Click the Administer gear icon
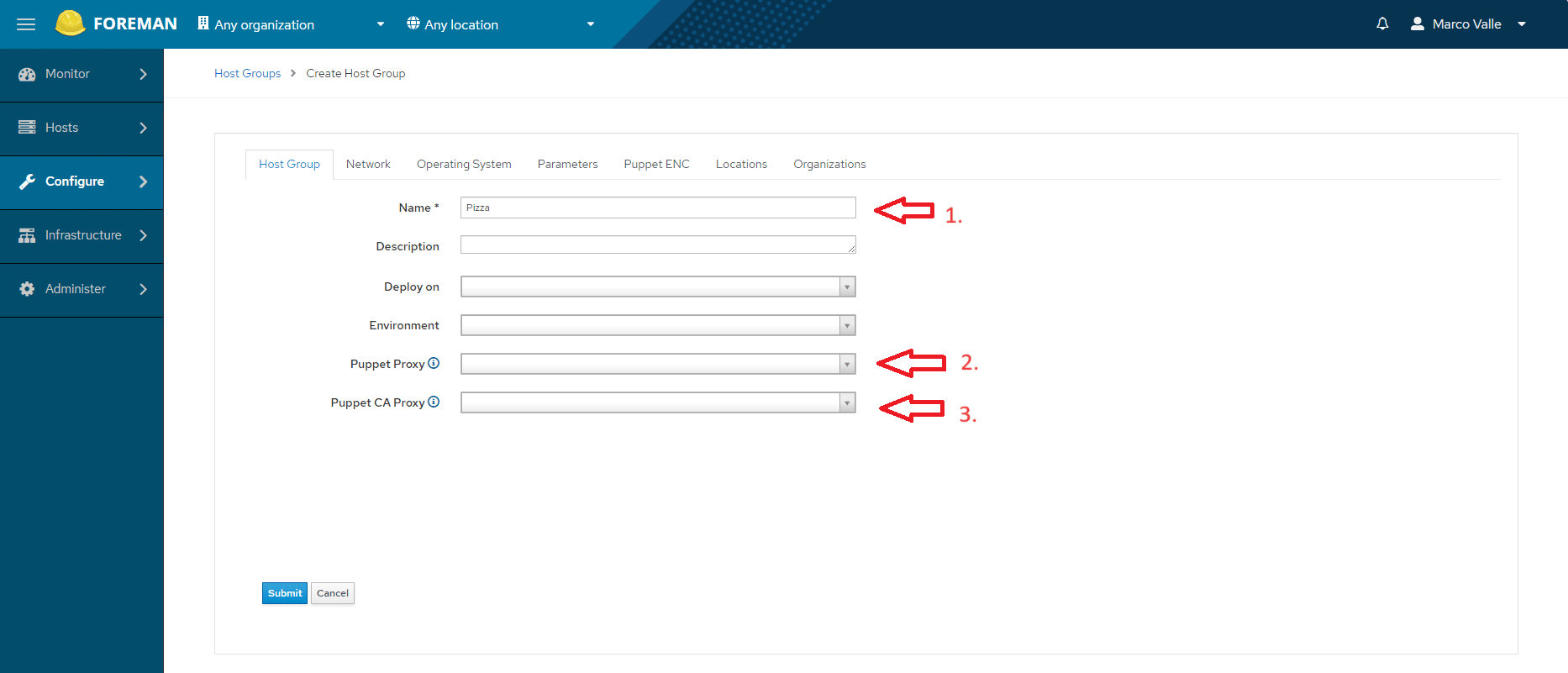The height and width of the screenshot is (673, 1568). coord(27,289)
